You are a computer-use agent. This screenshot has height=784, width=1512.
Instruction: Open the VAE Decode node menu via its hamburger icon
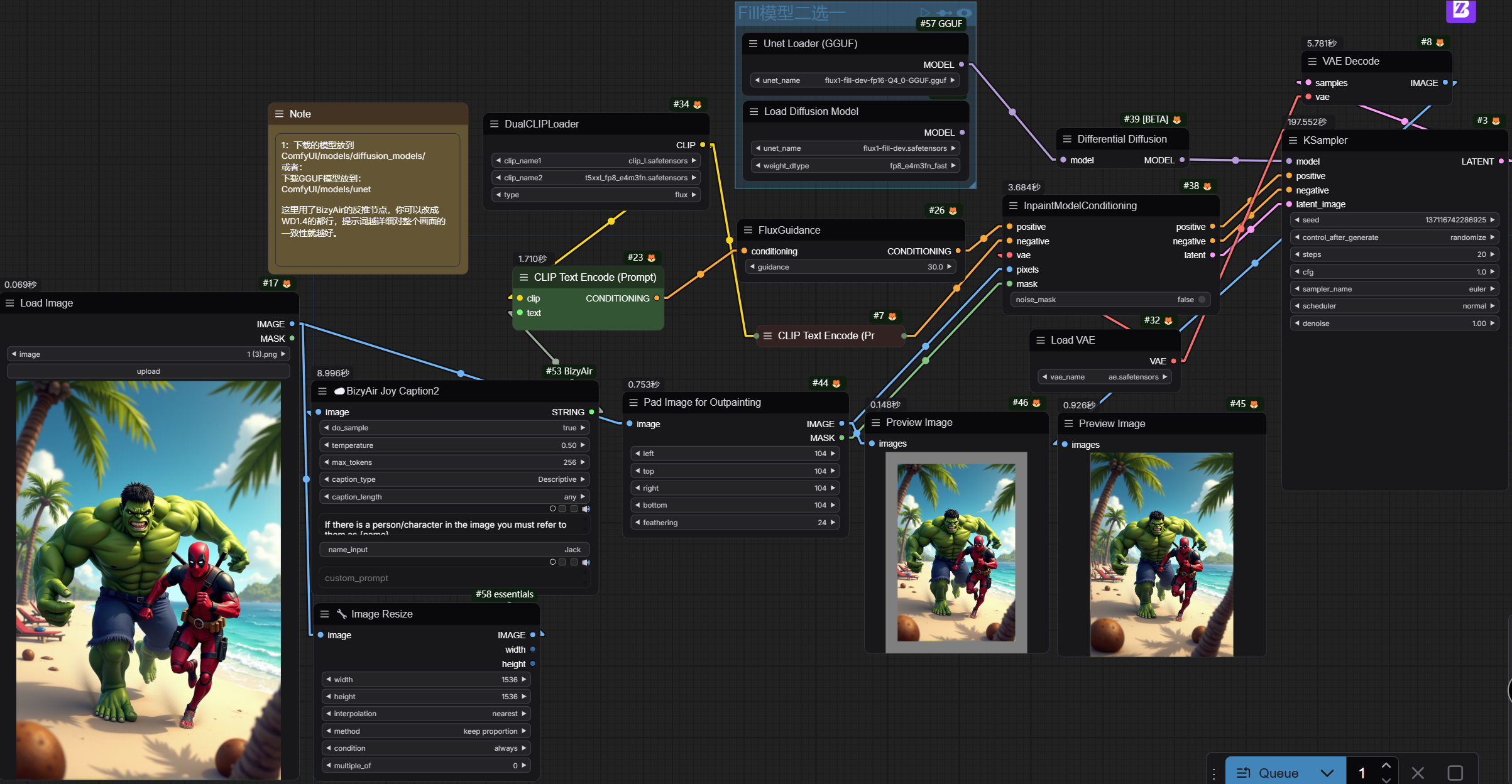[x=1312, y=61]
